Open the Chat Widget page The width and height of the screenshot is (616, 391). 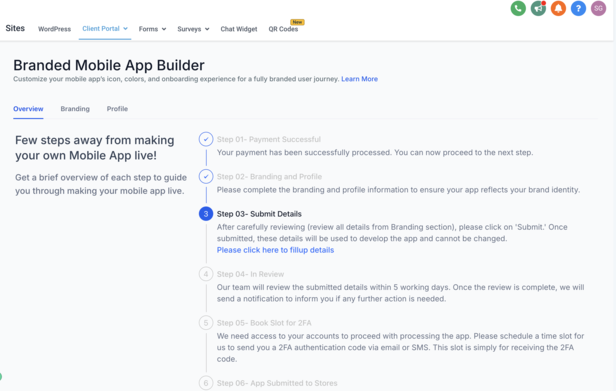pos(239,29)
